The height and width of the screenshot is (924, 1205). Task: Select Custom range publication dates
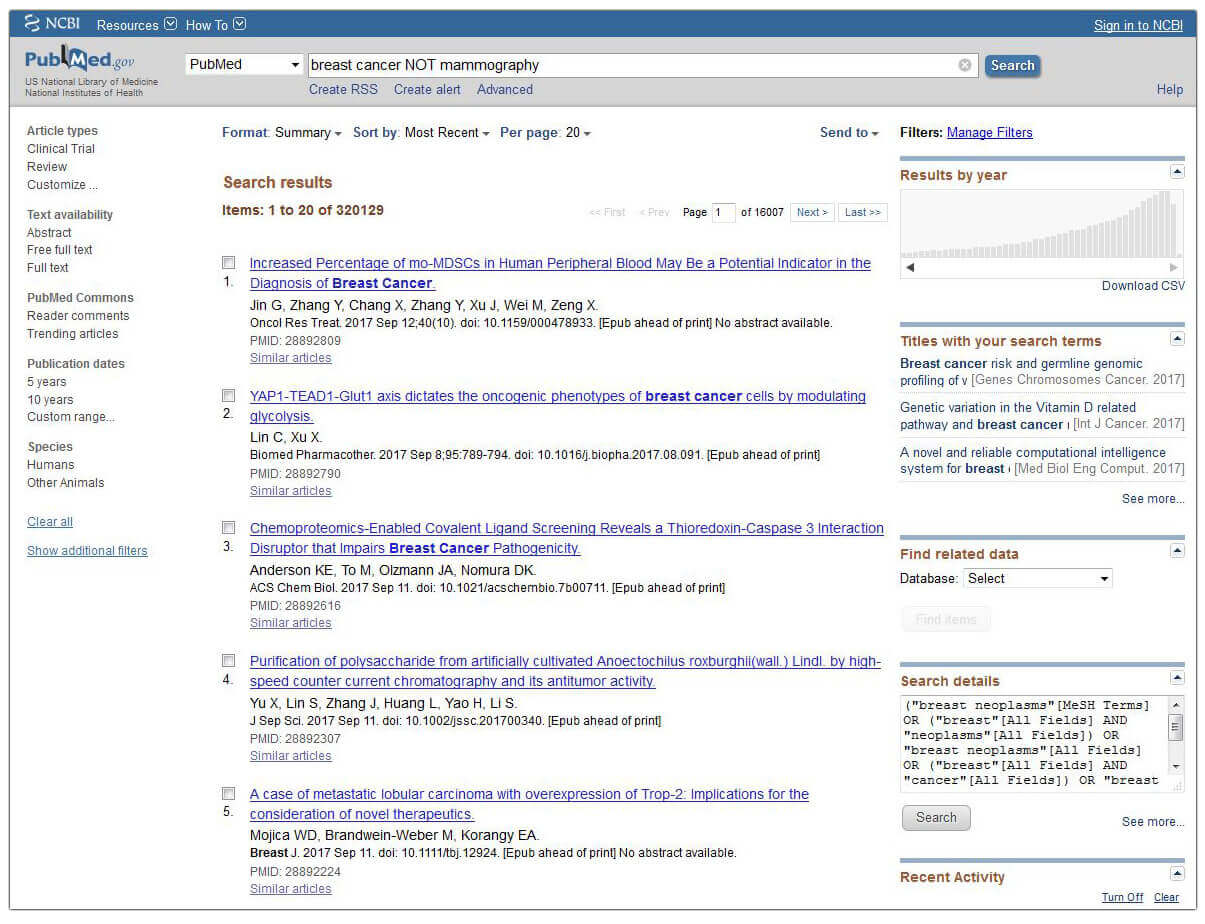[70, 417]
